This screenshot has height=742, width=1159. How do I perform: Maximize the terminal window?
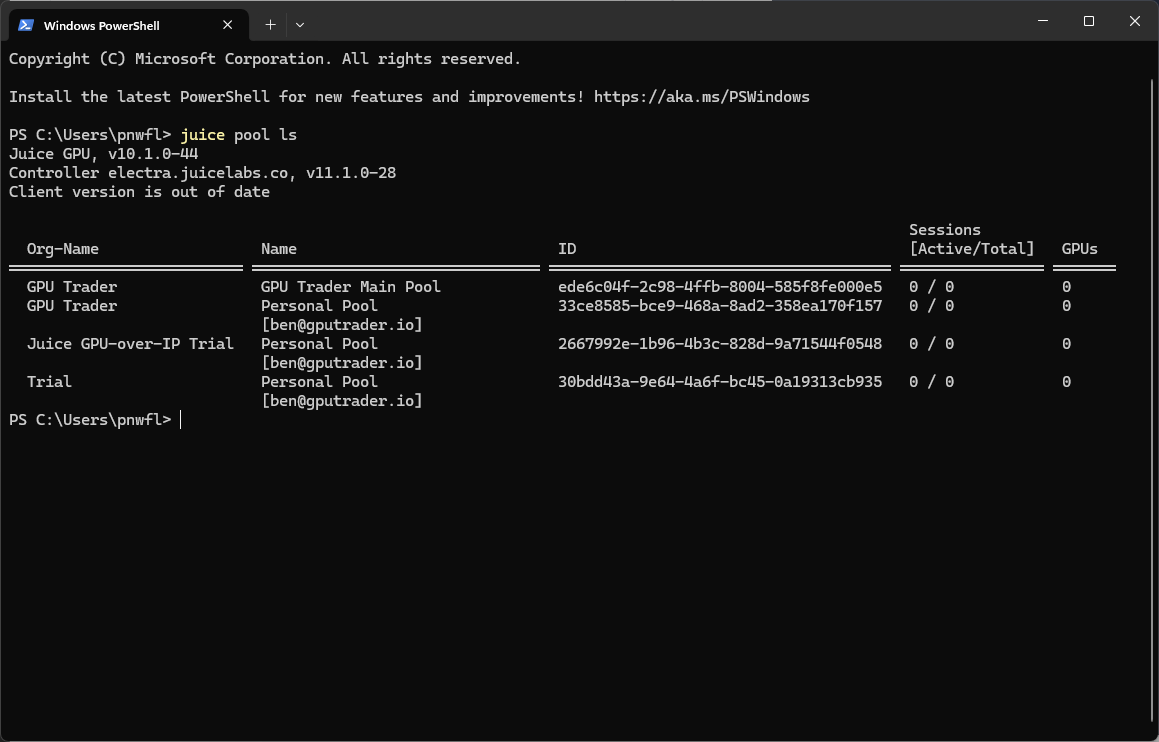tap(1089, 21)
